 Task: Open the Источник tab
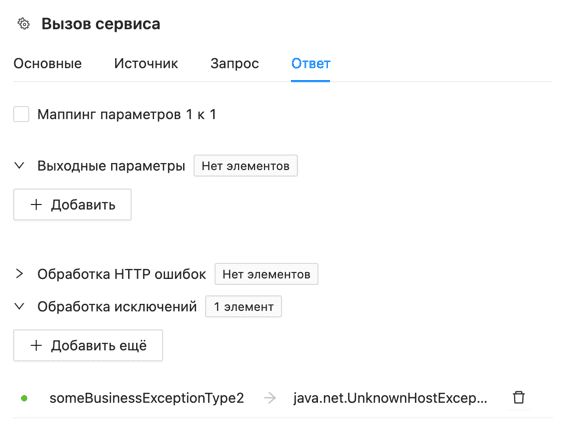(x=146, y=63)
